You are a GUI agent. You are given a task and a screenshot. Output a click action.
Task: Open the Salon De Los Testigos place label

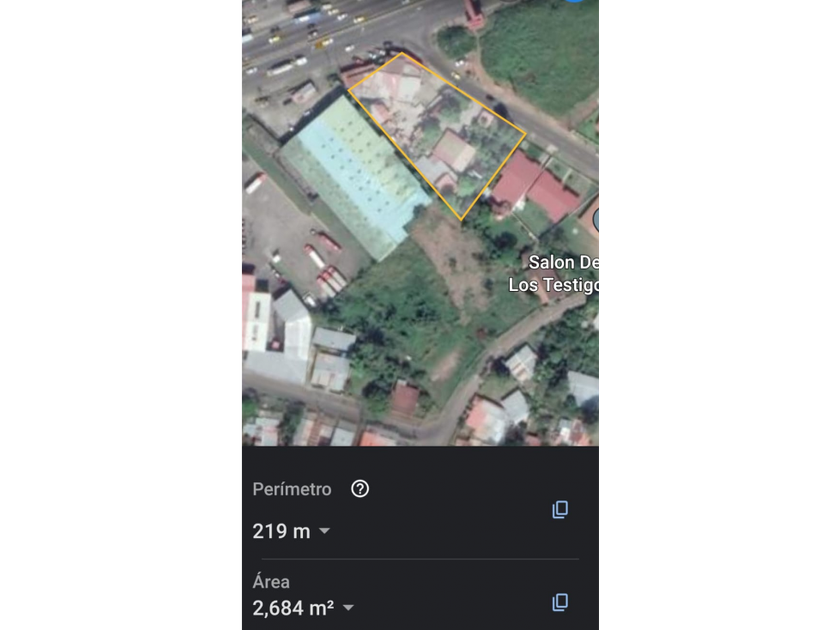556,273
